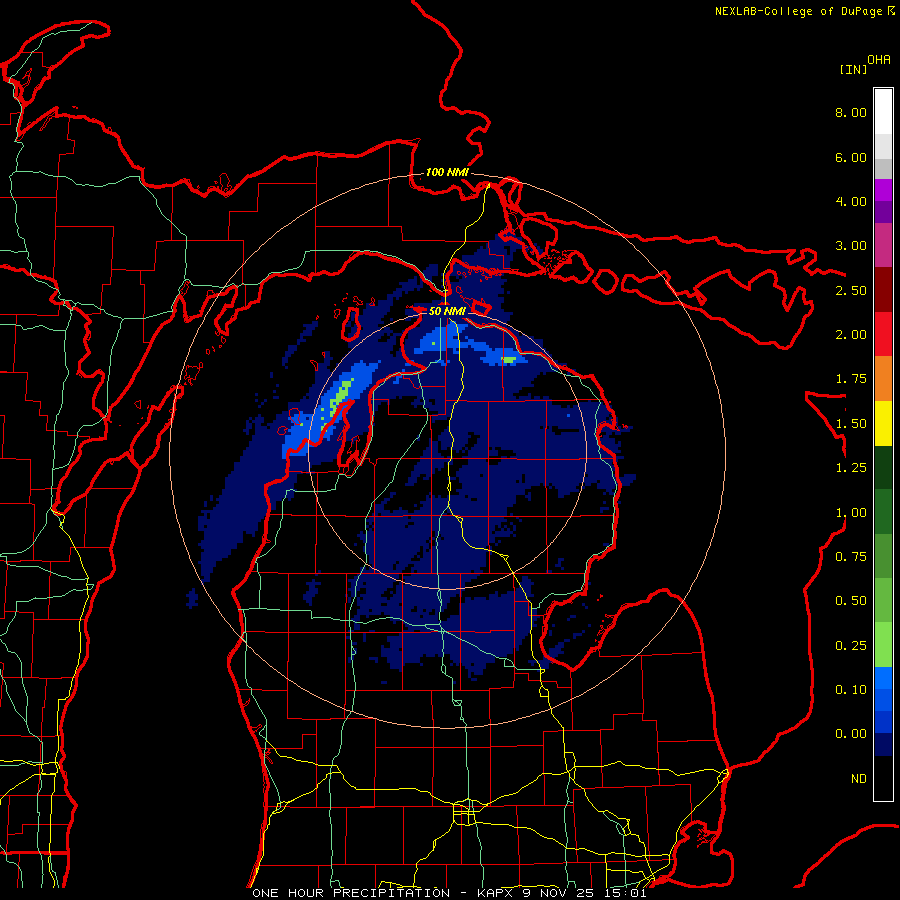The height and width of the screenshot is (900, 900).
Task: Click the 100 NMI range ring label
Action: [447, 172]
